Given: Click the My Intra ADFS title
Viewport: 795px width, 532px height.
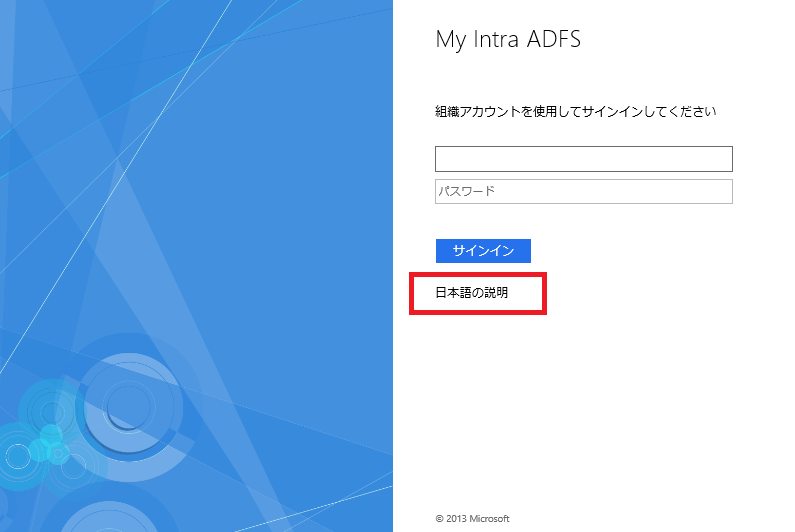Looking at the screenshot, I should tap(508, 40).
